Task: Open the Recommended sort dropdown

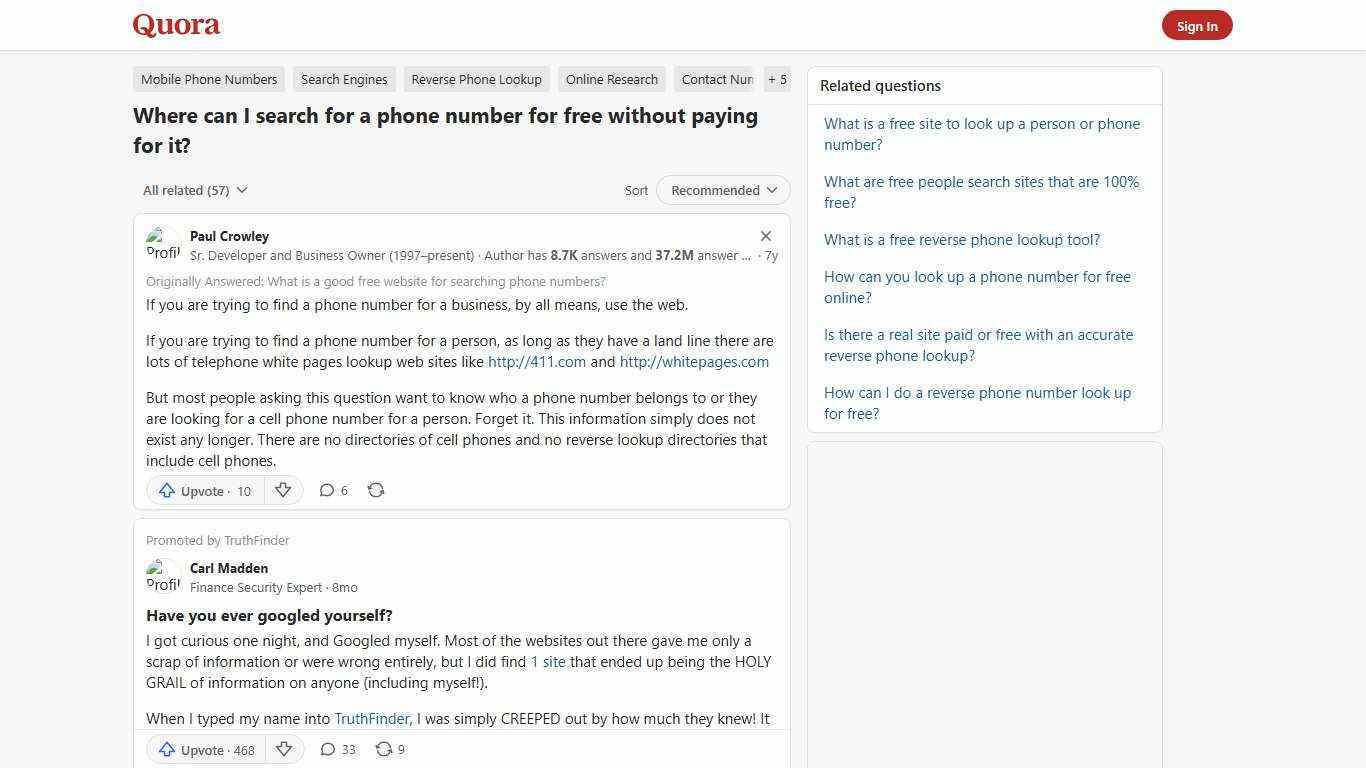Action: pyautogui.click(x=722, y=190)
